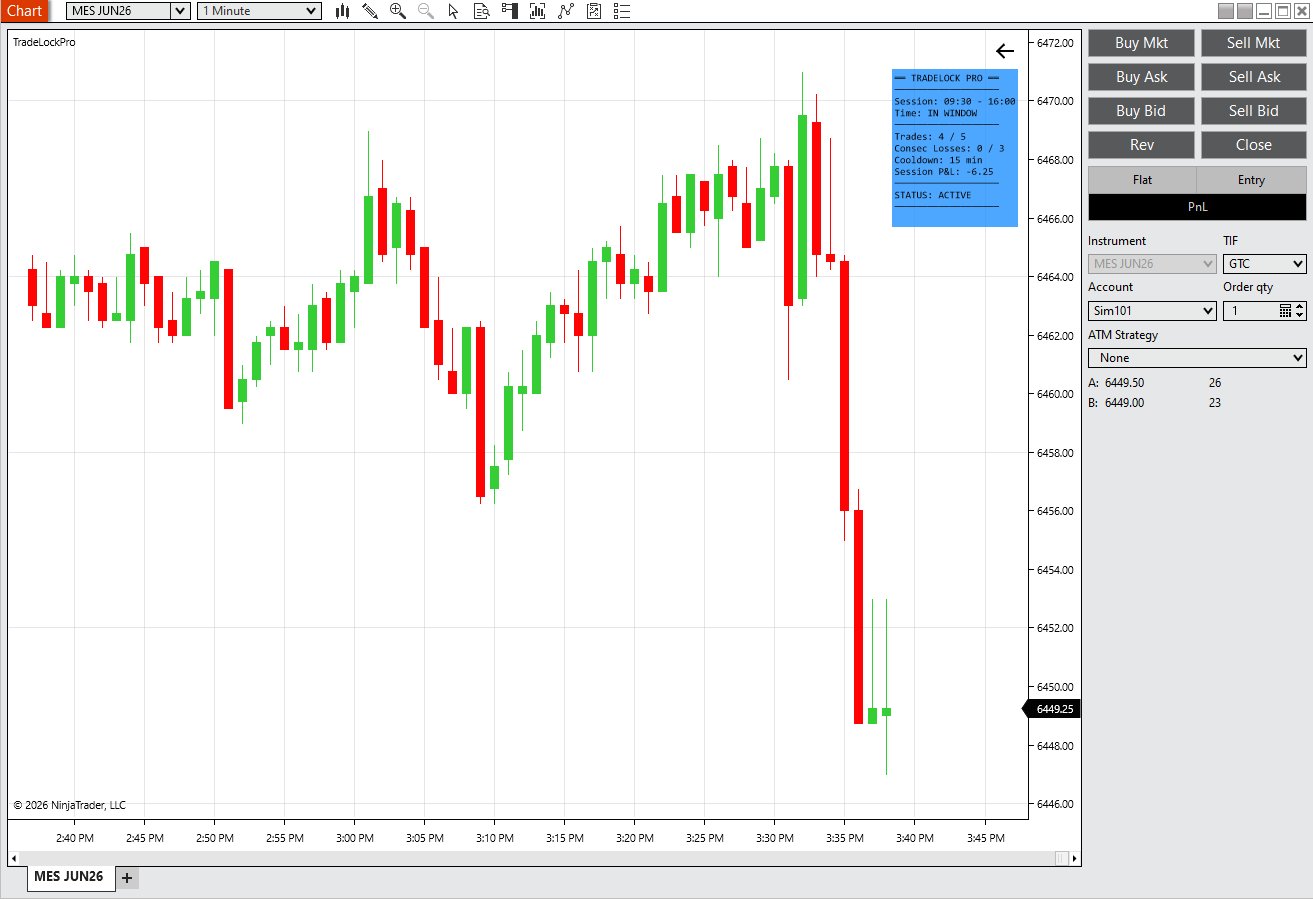Click the Chart menu label
This screenshot has width=1313, height=899.
point(23,11)
